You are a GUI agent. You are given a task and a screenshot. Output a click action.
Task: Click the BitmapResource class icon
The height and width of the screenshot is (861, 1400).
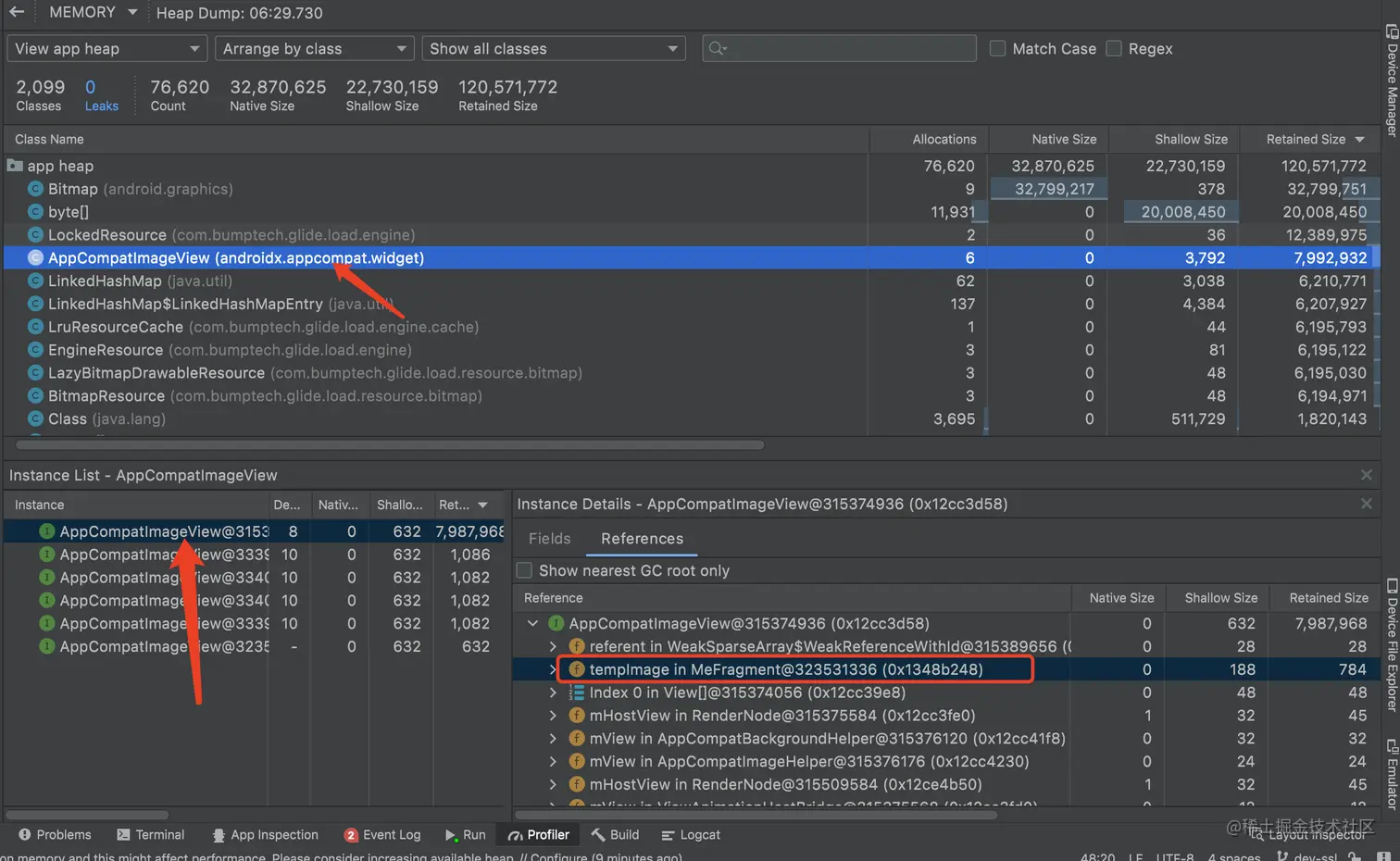tap(36, 396)
